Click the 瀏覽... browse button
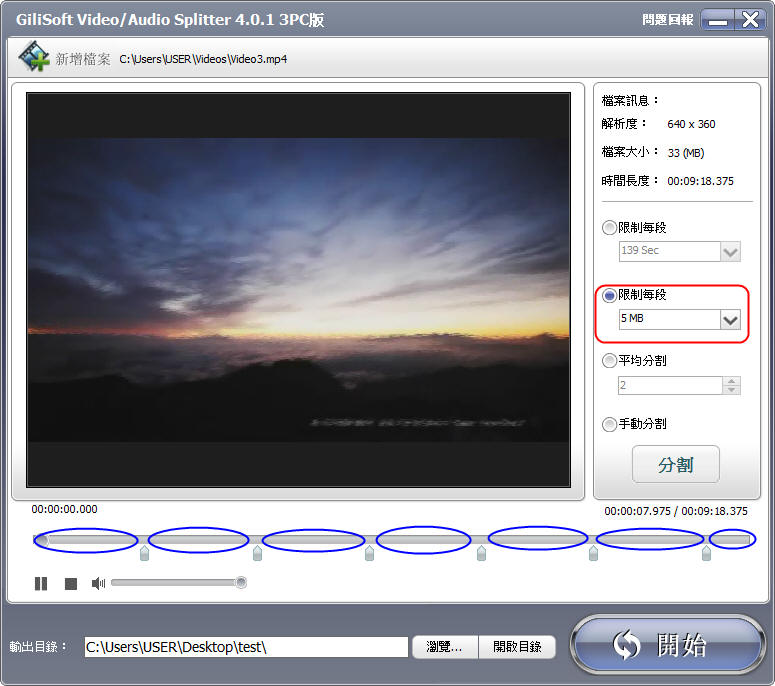Screen dimensions: 775x686 (x=444, y=647)
